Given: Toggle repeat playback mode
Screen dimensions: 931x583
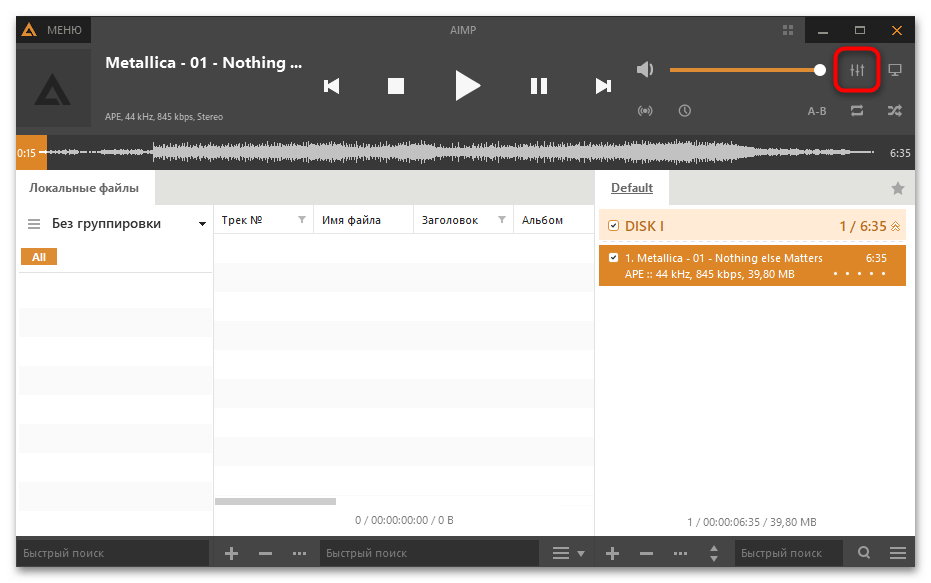Looking at the screenshot, I should tap(857, 111).
